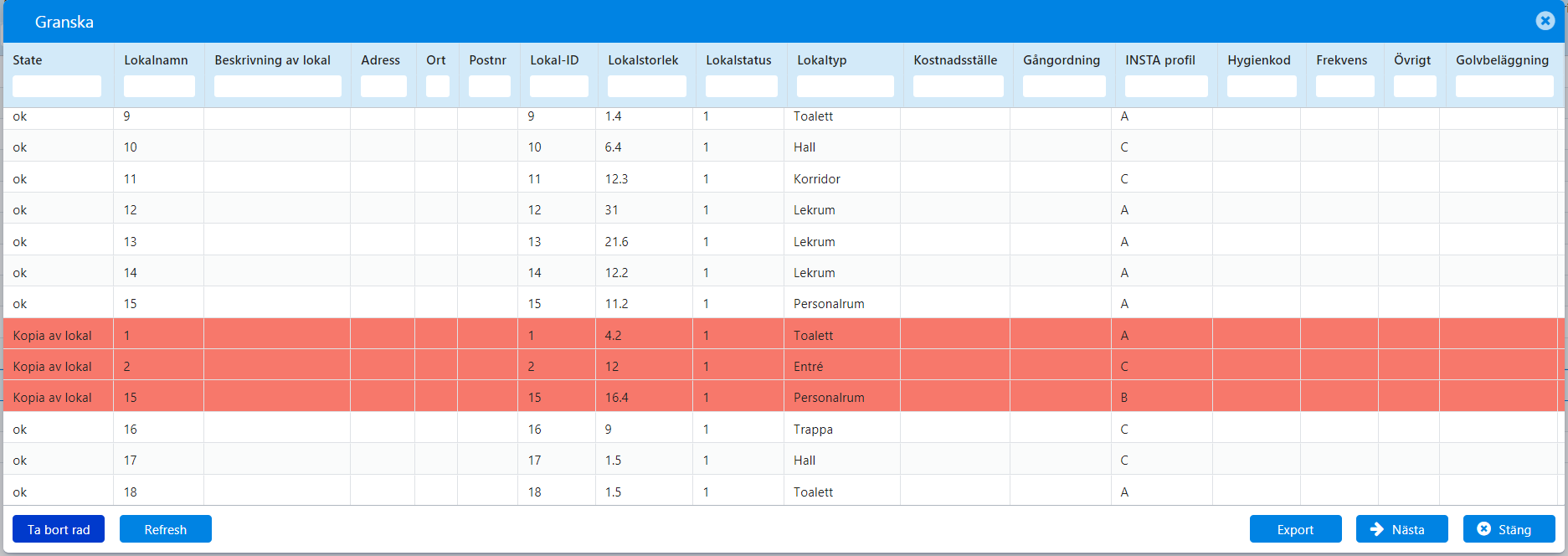Sort by Kostnadsställe column header
Image resolution: width=1568 pixels, height=556 pixels.
(955, 60)
